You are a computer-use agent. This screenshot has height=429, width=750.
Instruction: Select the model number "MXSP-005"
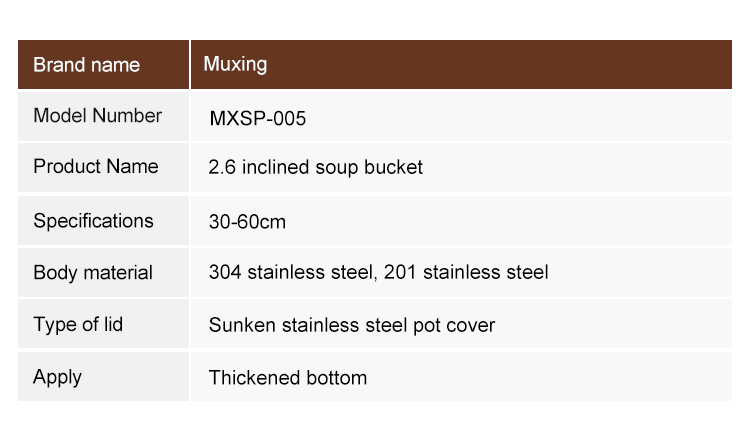257,119
